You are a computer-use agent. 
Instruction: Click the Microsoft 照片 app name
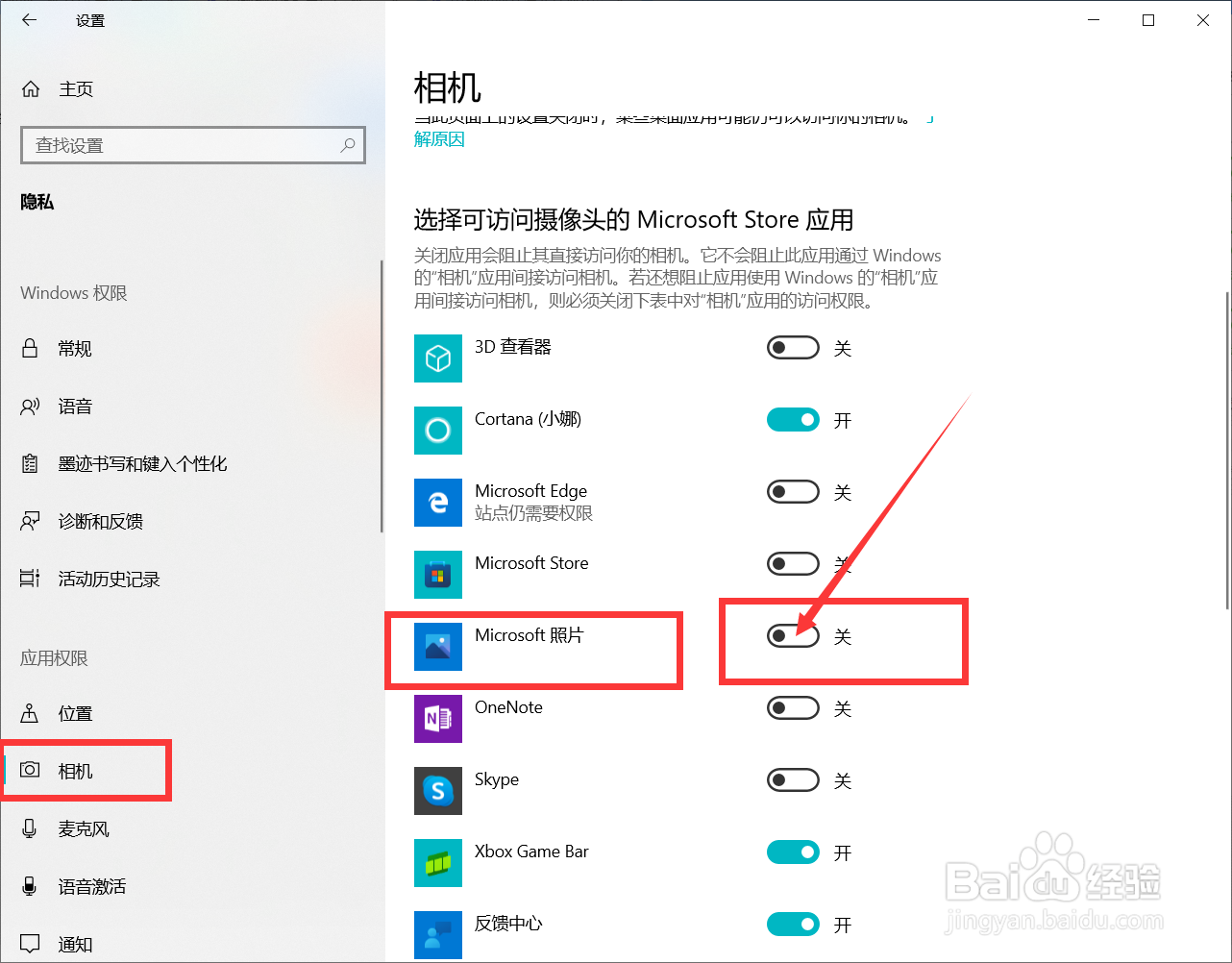(x=529, y=635)
